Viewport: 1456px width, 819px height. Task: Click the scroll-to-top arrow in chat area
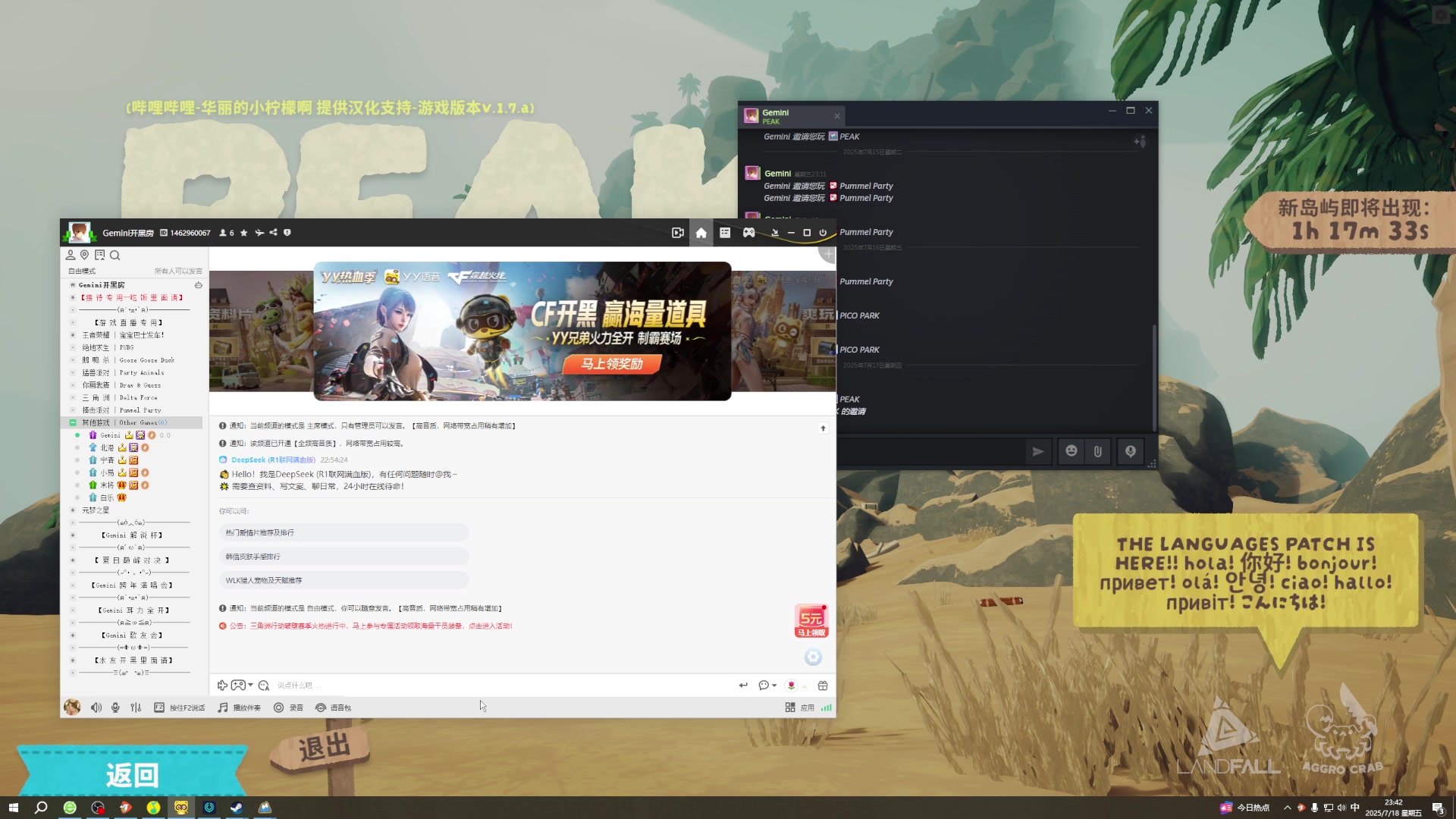pos(823,428)
